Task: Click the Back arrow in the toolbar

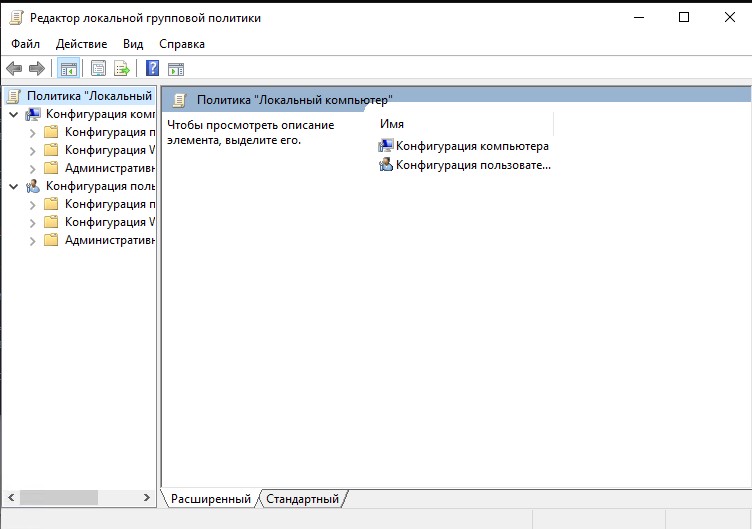Action: pos(14,68)
